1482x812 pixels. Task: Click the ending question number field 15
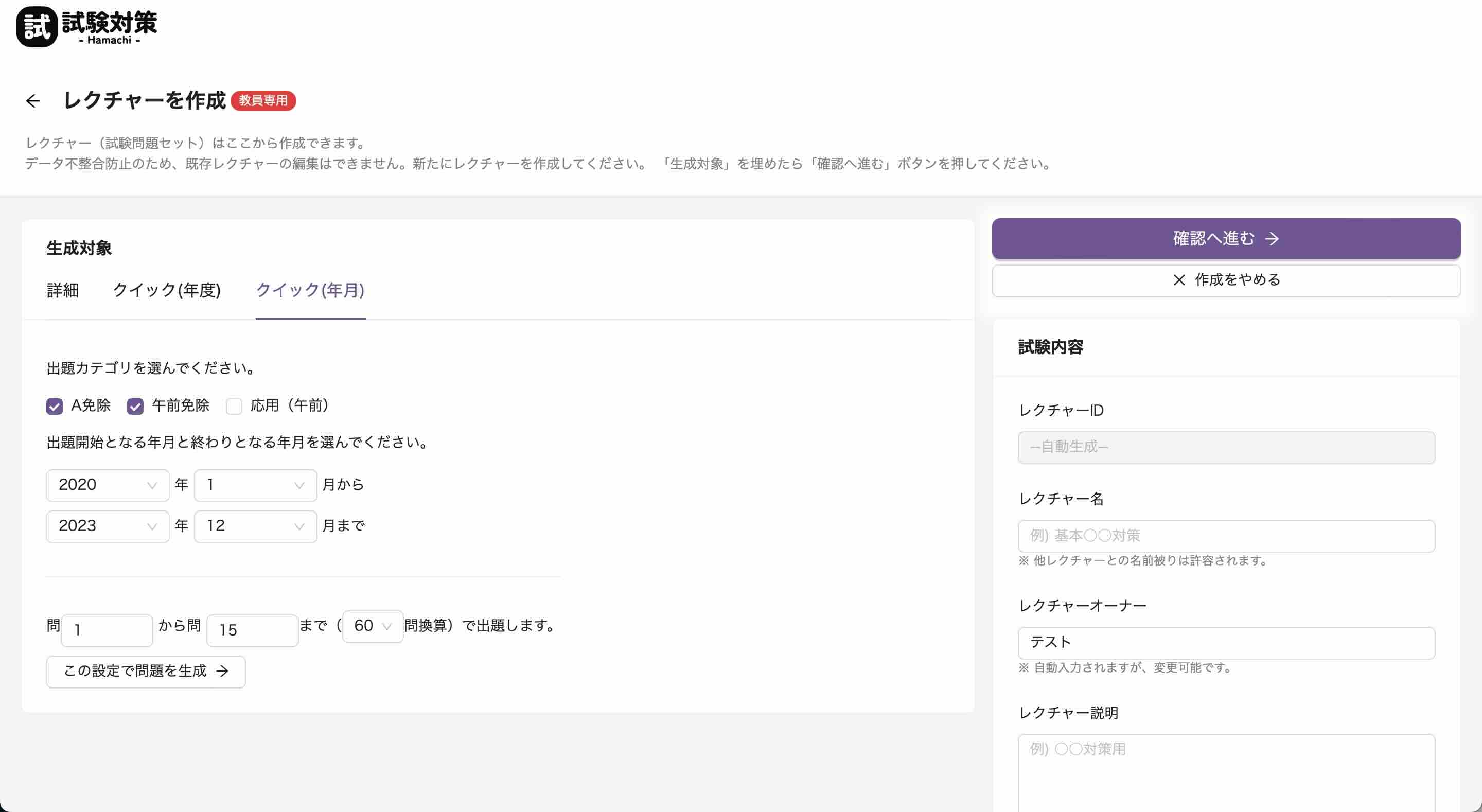point(252,630)
